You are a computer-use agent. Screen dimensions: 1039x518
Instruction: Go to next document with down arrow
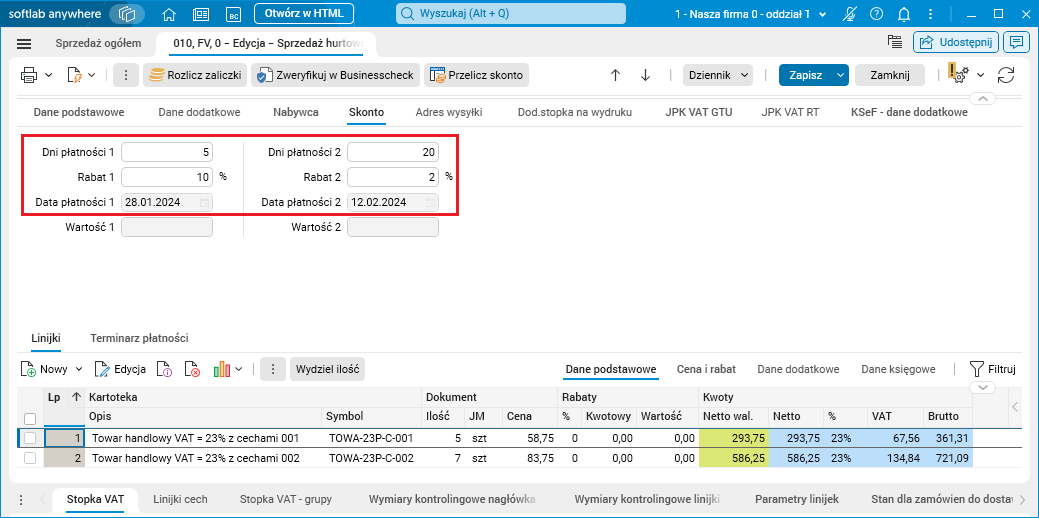pos(645,76)
